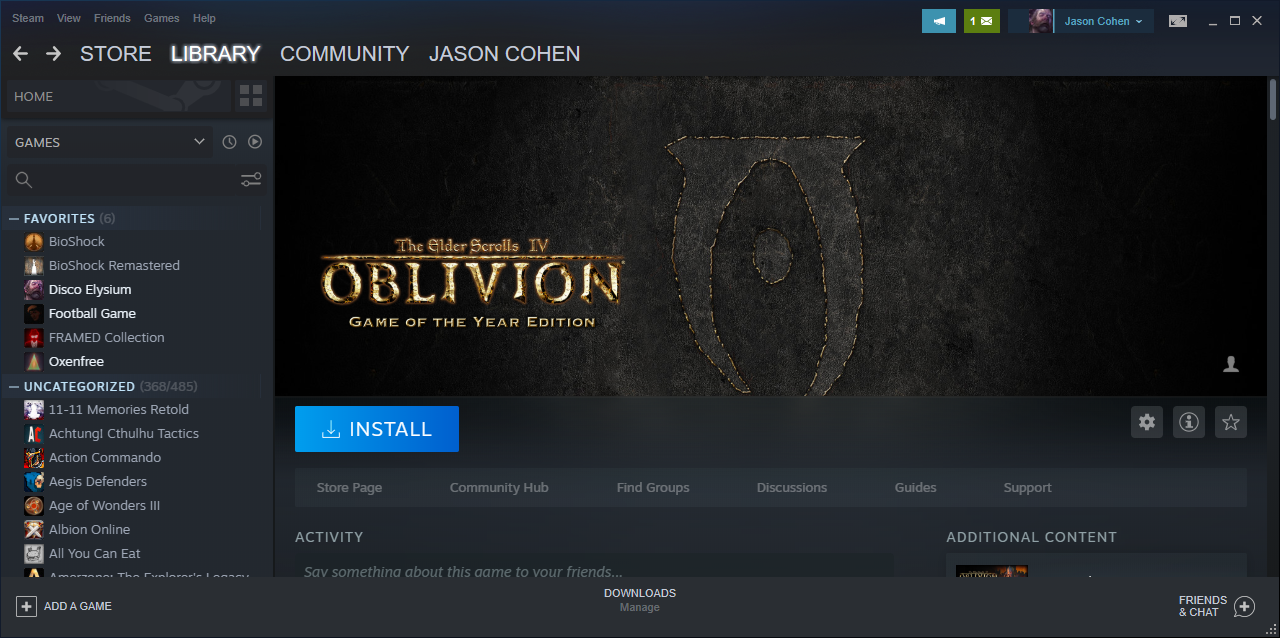Select BioShock Remastered in the list
This screenshot has width=1280, height=638.
114,266
